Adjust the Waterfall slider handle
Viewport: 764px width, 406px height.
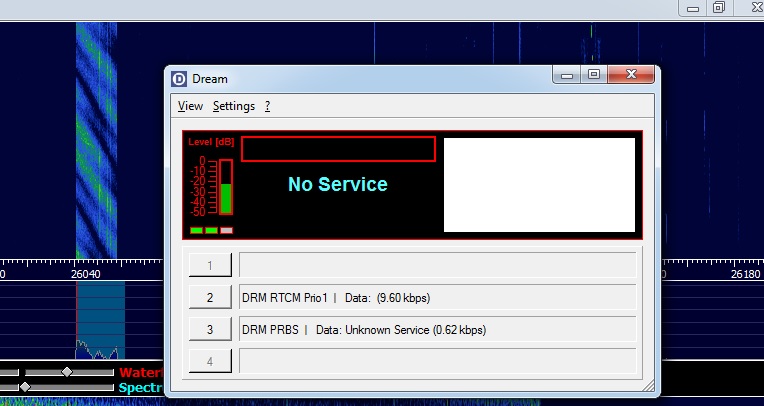[x=67, y=372]
